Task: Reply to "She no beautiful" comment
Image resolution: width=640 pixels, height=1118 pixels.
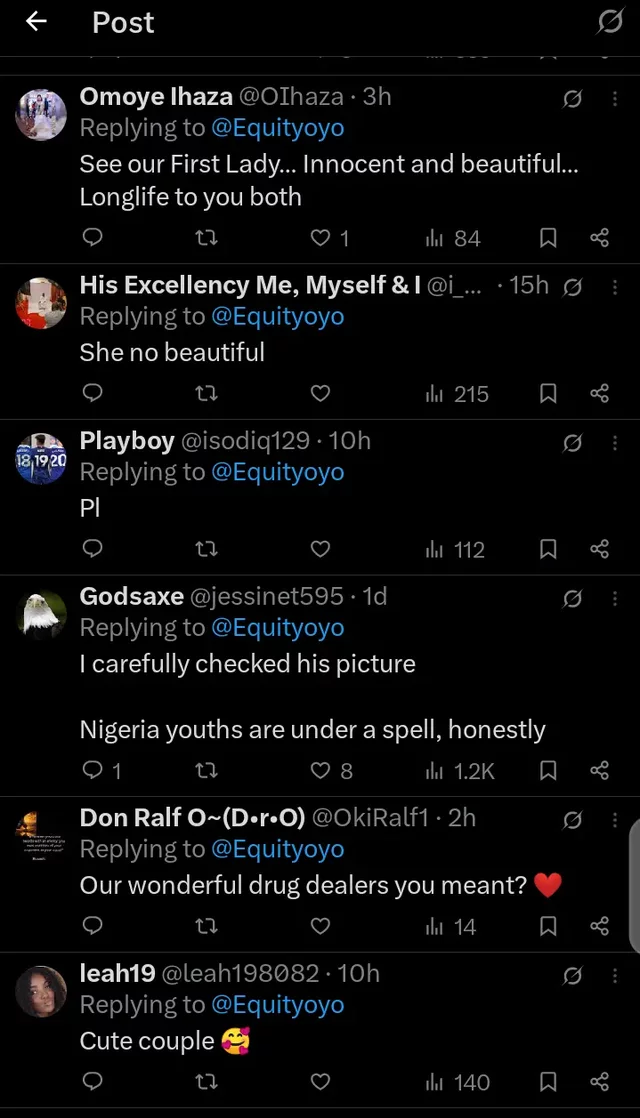Action: 92,394
